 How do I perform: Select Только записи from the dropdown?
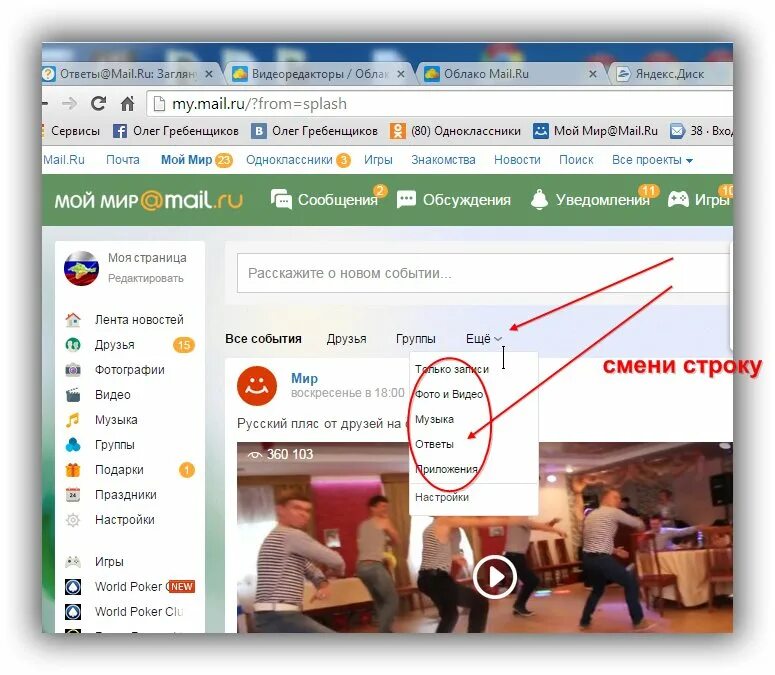tap(452, 369)
